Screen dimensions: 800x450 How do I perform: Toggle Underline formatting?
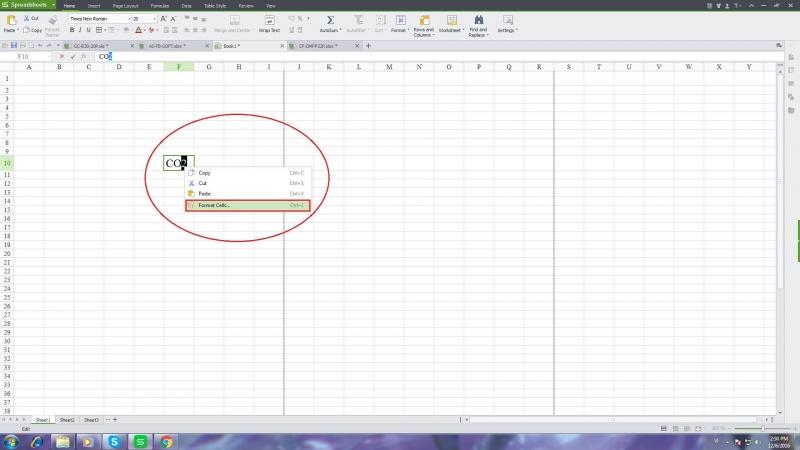pos(90,30)
